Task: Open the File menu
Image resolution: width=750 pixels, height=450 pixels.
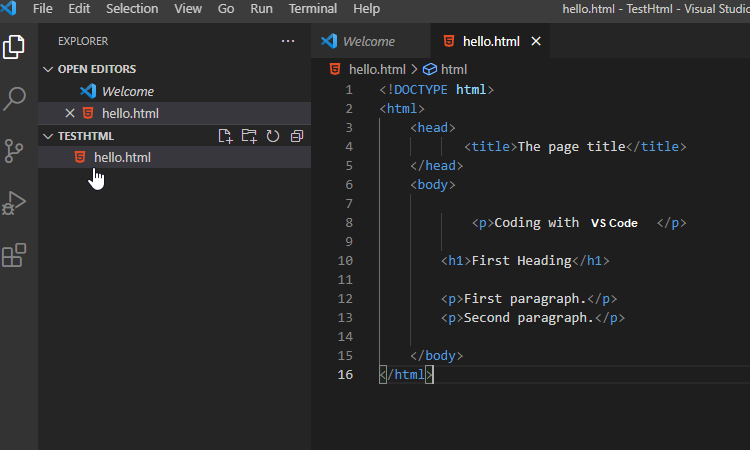Action: [43, 9]
